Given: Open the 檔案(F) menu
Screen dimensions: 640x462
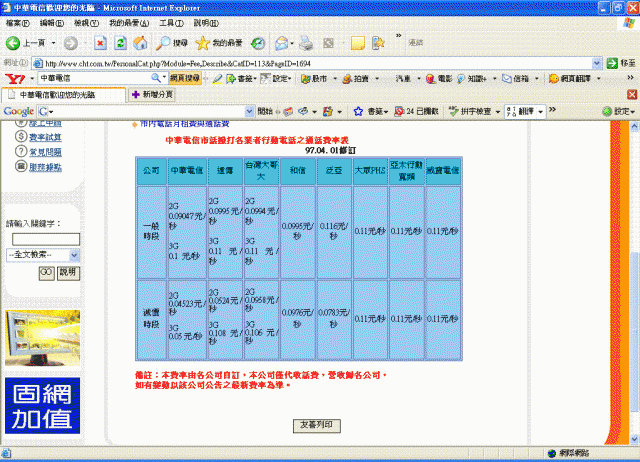Looking at the screenshot, I should click(18, 23).
